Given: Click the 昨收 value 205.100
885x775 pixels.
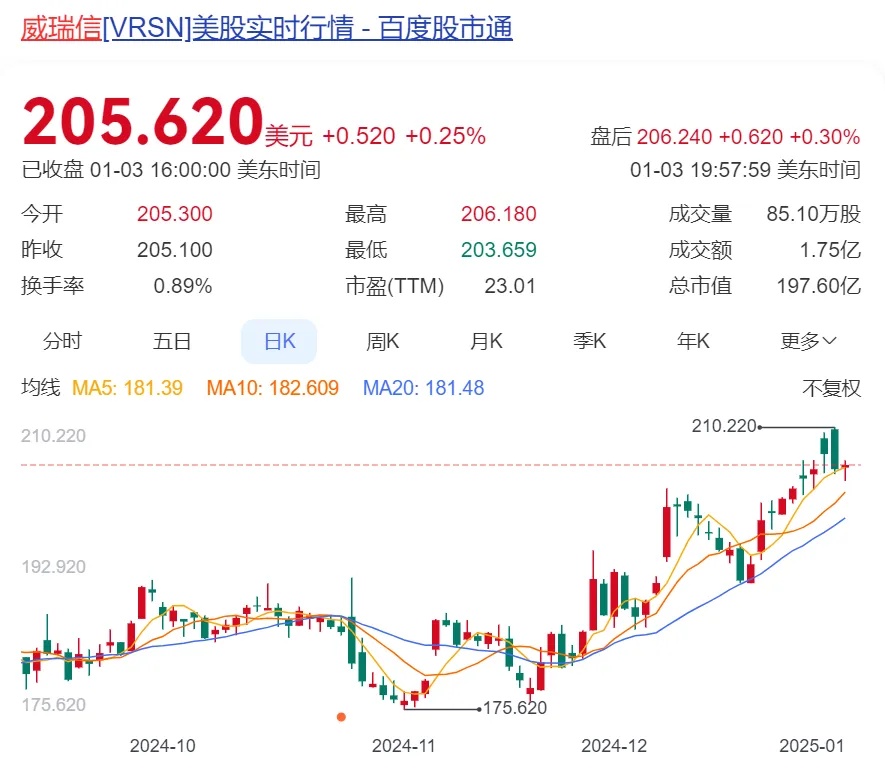Looking at the screenshot, I should (174, 250).
